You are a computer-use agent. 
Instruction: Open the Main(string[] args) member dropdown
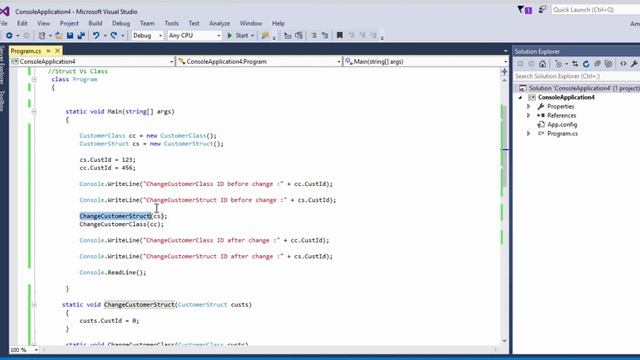pos(506,62)
